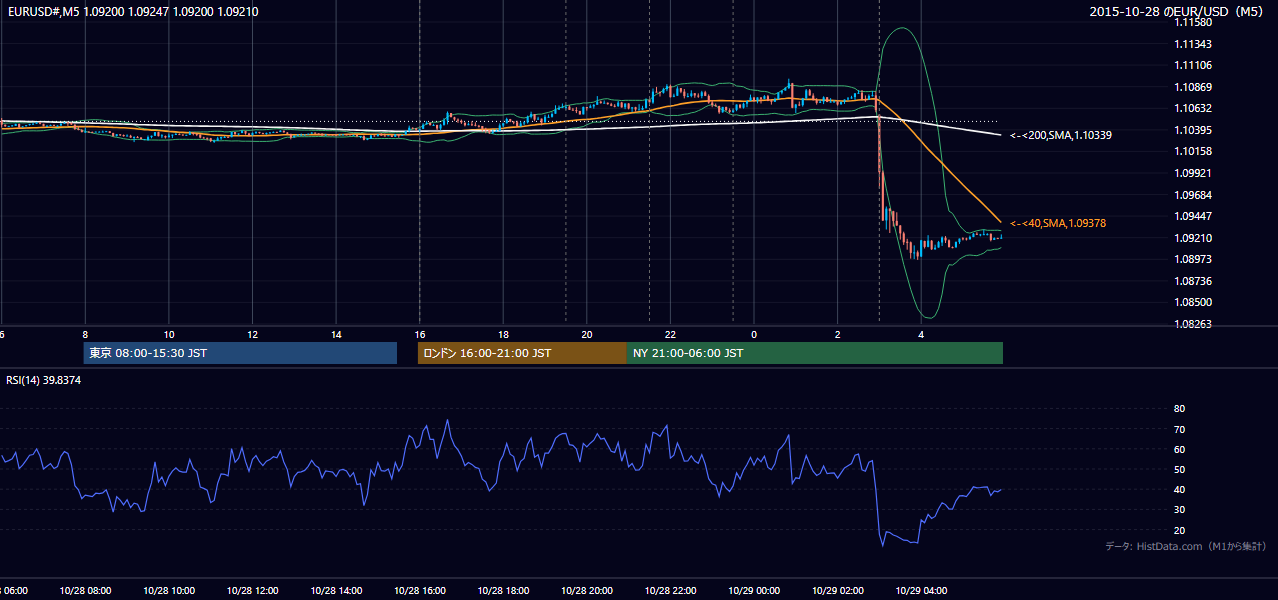The image size is (1278, 600).
Task: Click RSI scale level 80
Action: (x=1179, y=409)
